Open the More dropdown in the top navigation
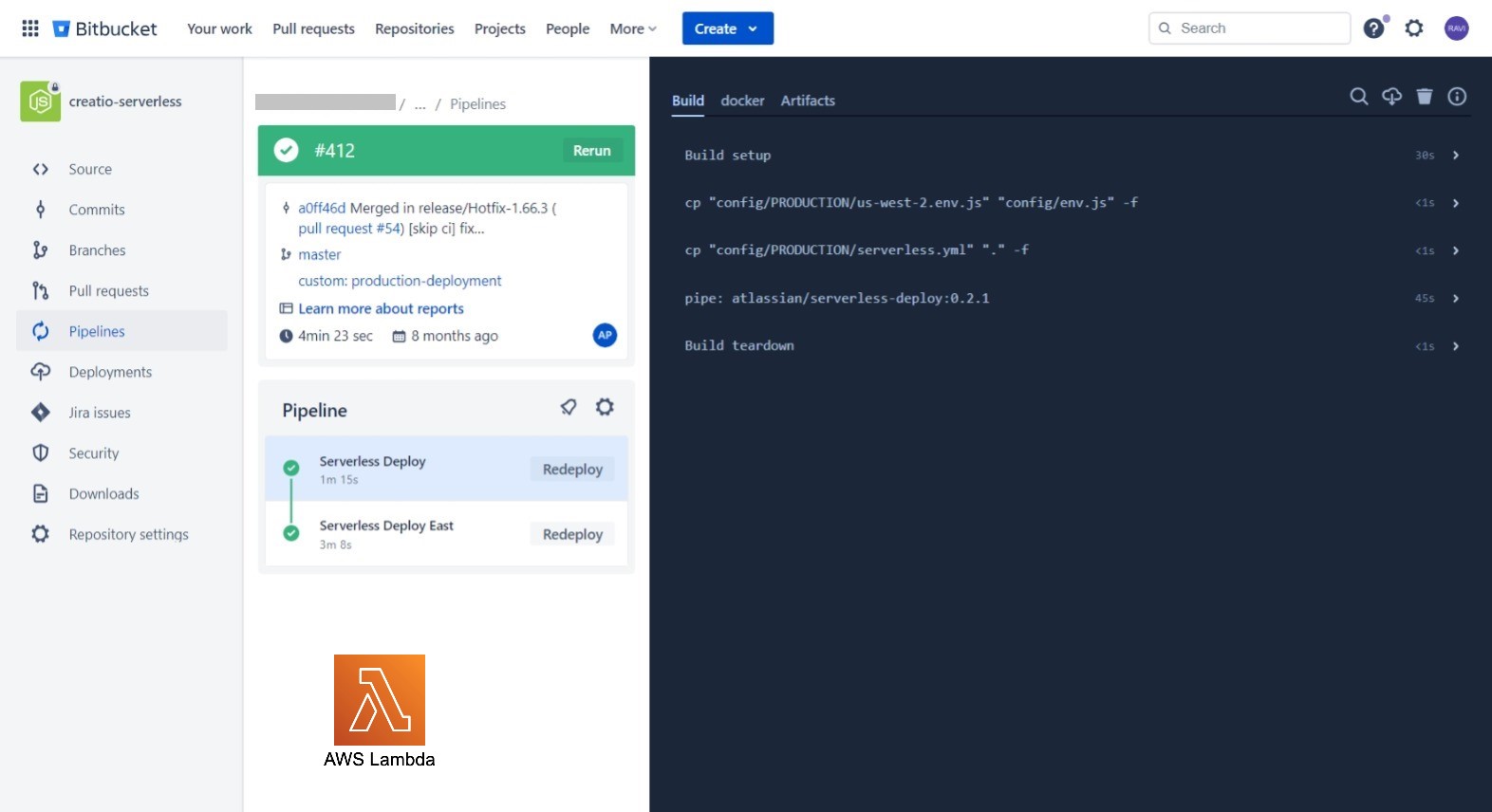The image size is (1492, 812). (x=633, y=28)
